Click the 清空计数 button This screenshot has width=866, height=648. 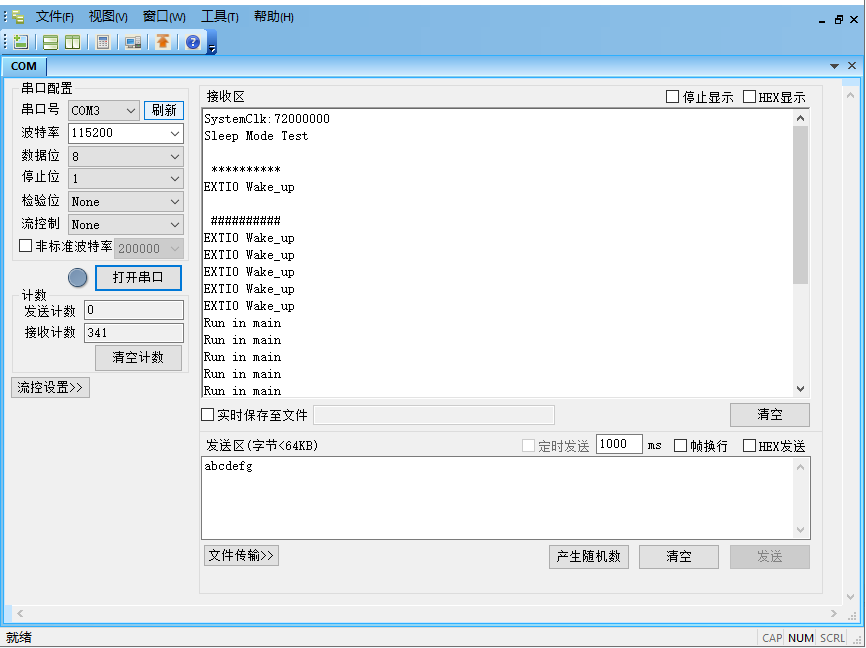pos(138,357)
